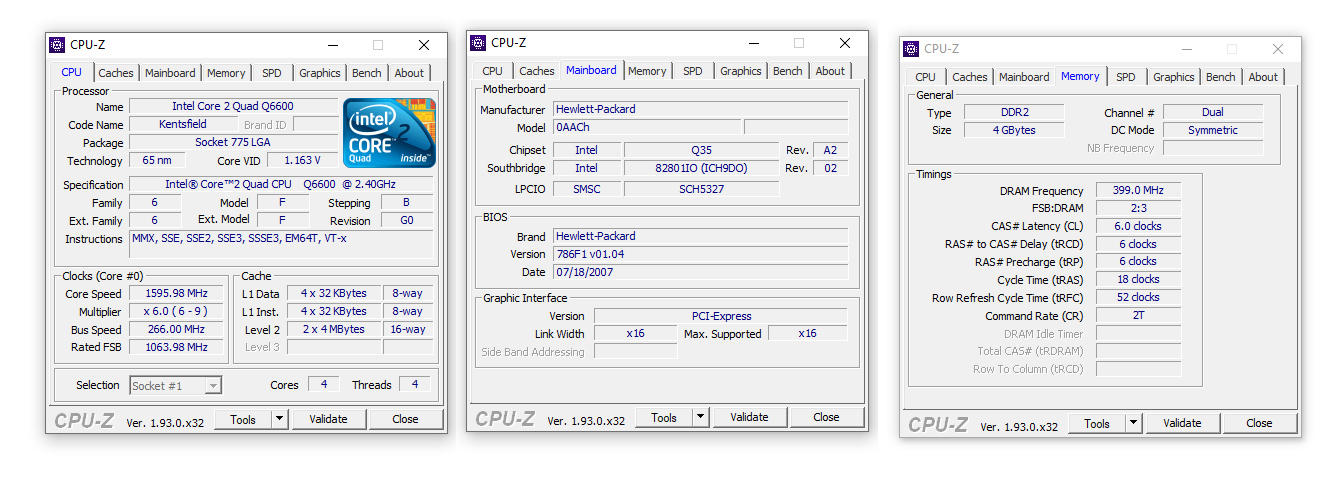The height and width of the screenshot is (478, 1330).
Task: Select About tab in the middle Mainboard window
Action: [x=830, y=71]
